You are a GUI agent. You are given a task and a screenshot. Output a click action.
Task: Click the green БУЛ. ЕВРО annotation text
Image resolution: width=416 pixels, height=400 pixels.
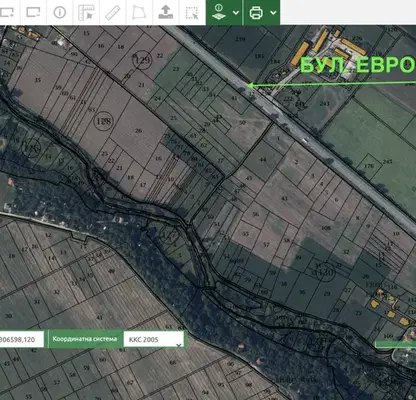pyautogui.click(x=358, y=65)
